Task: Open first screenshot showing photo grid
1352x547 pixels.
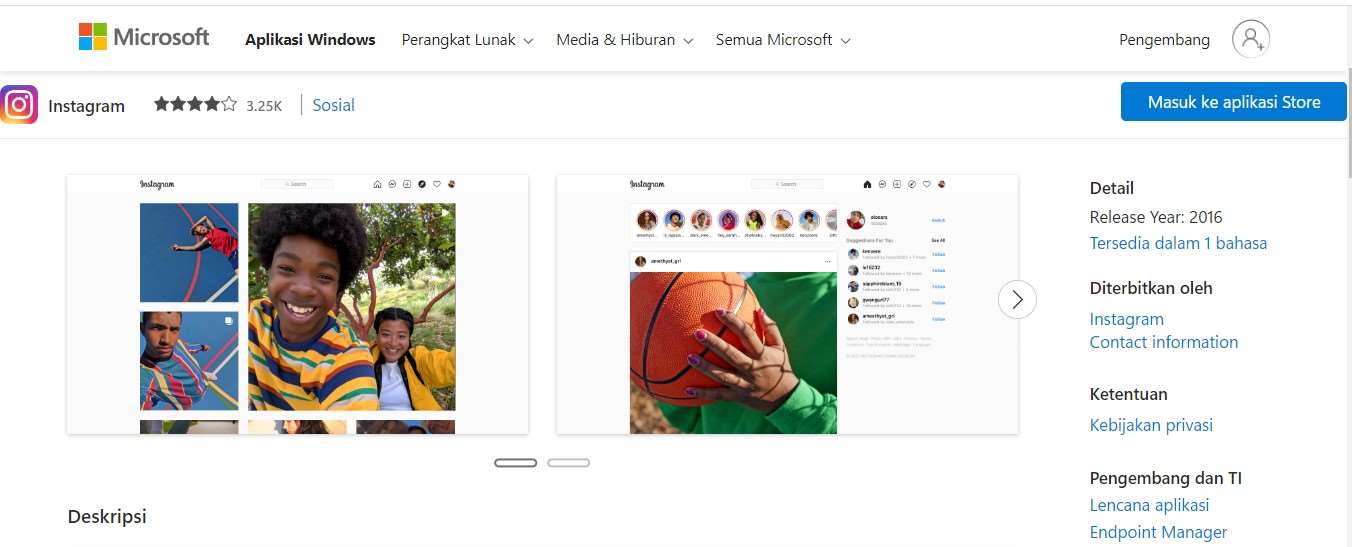Action: click(x=297, y=304)
